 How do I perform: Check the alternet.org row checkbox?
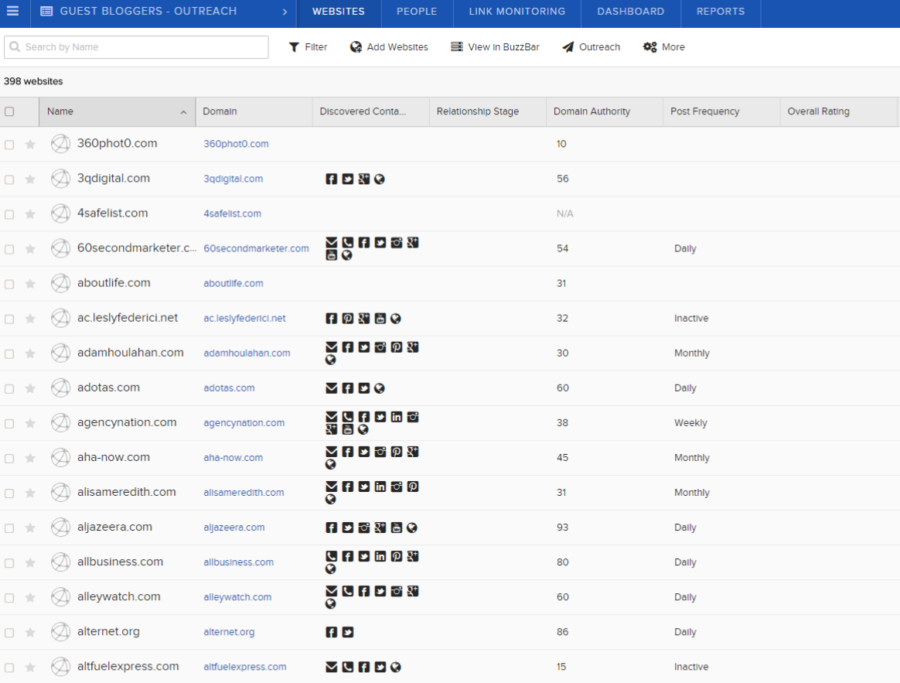[x=9, y=632]
